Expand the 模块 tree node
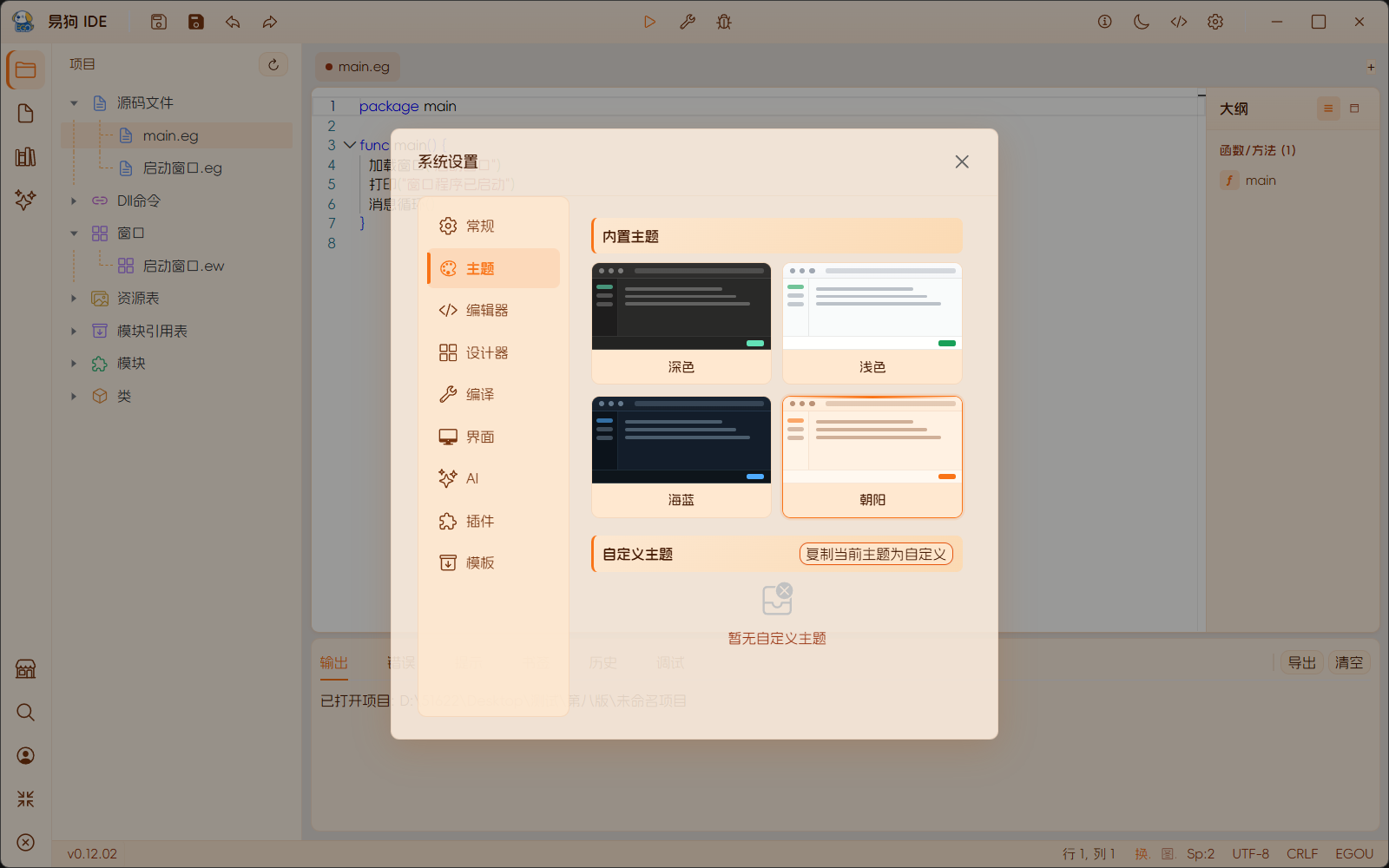1389x868 pixels. coord(74,364)
